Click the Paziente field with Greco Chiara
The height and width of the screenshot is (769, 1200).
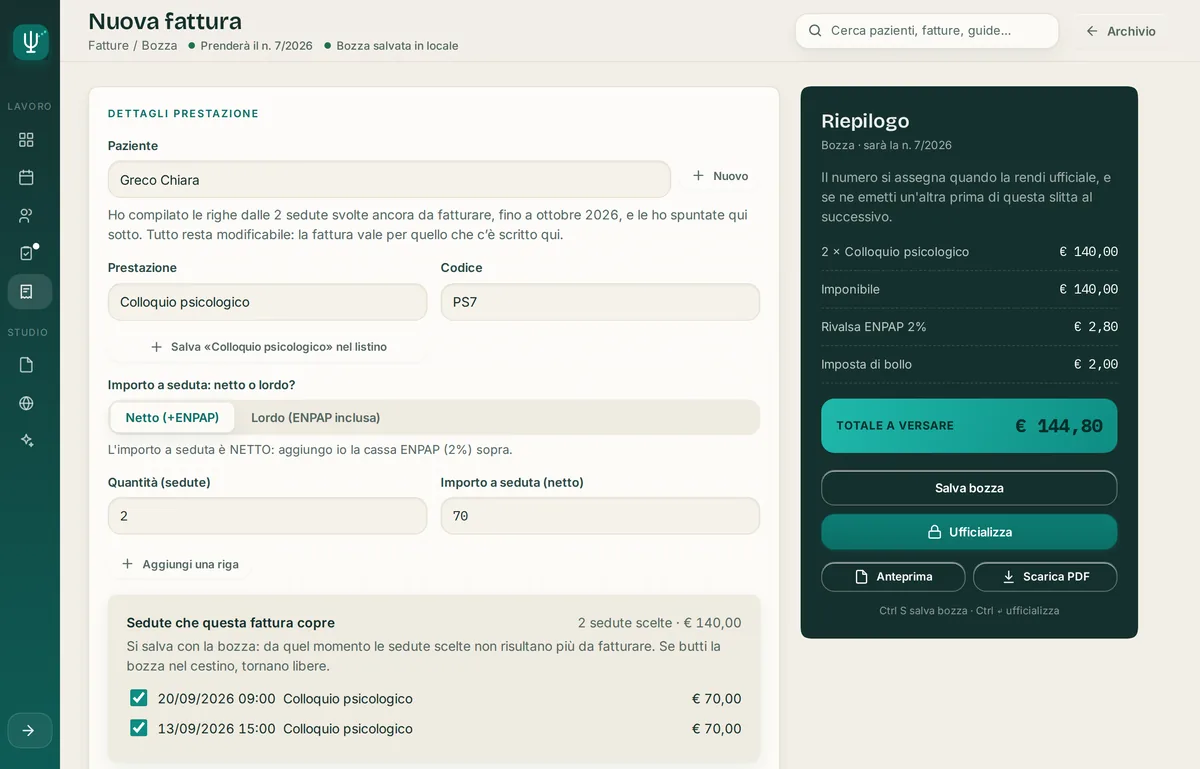(x=389, y=180)
